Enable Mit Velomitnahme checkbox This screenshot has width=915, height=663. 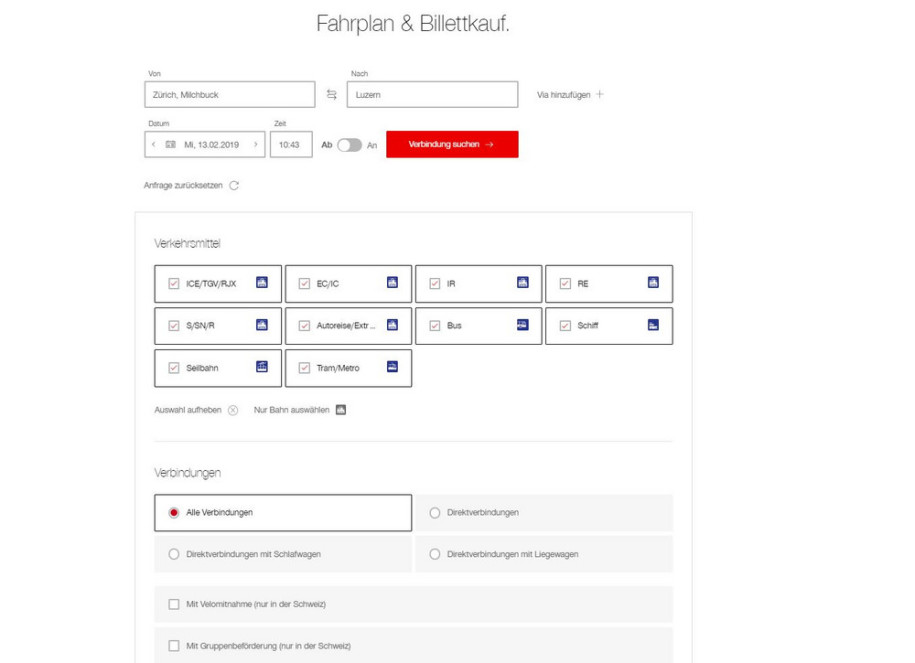pyautogui.click(x=174, y=604)
